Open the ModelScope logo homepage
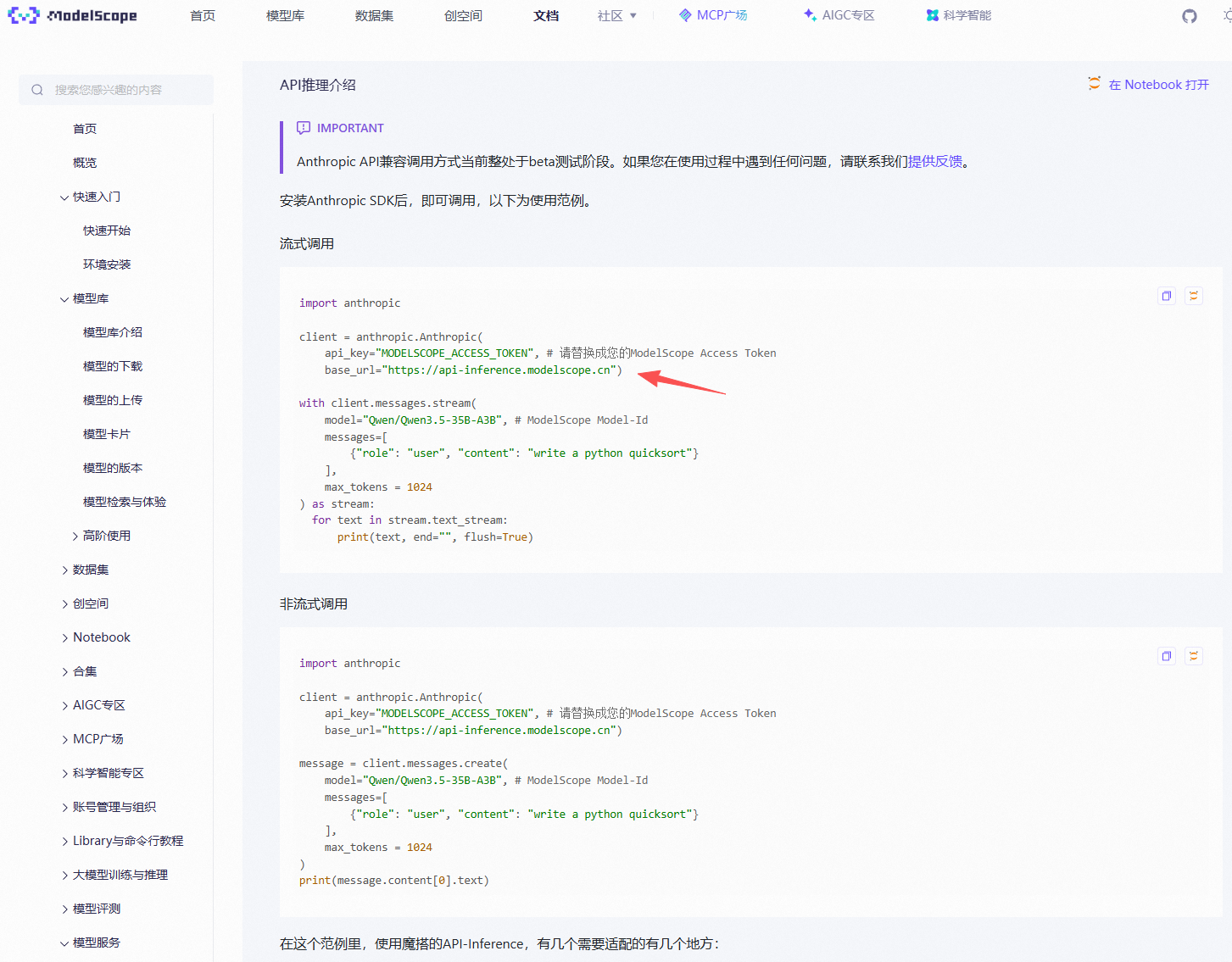The width and height of the screenshot is (1232, 962). pyautogui.click(x=72, y=15)
